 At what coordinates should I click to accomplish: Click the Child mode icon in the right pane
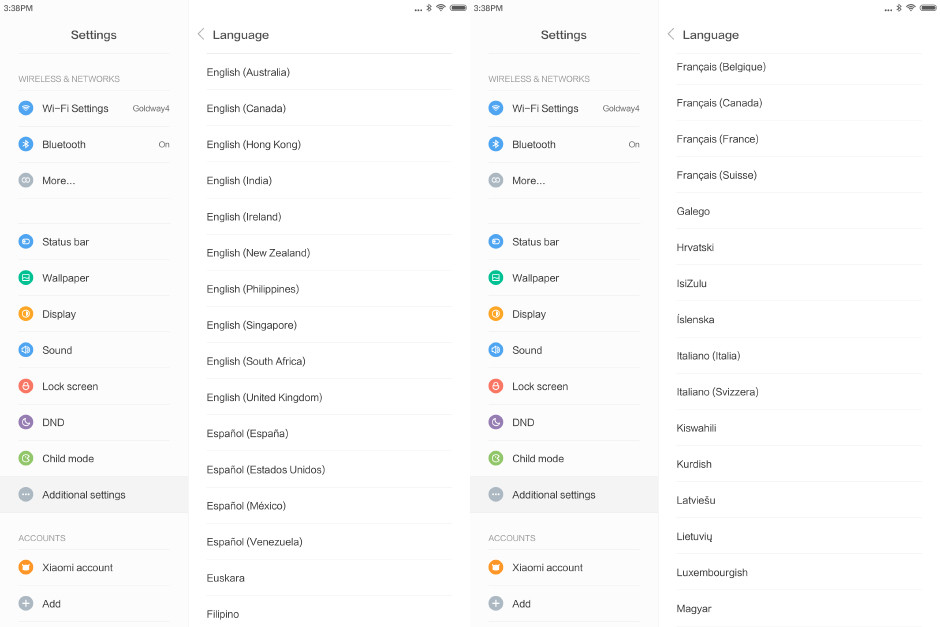496,458
